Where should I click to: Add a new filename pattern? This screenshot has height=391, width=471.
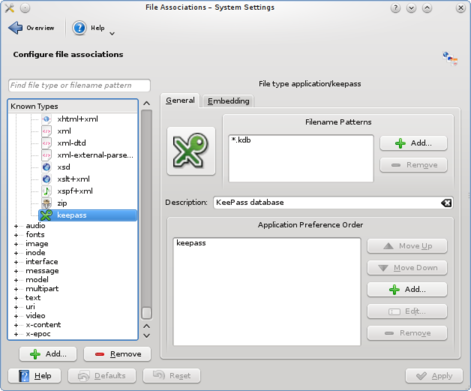tap(413, 143)
